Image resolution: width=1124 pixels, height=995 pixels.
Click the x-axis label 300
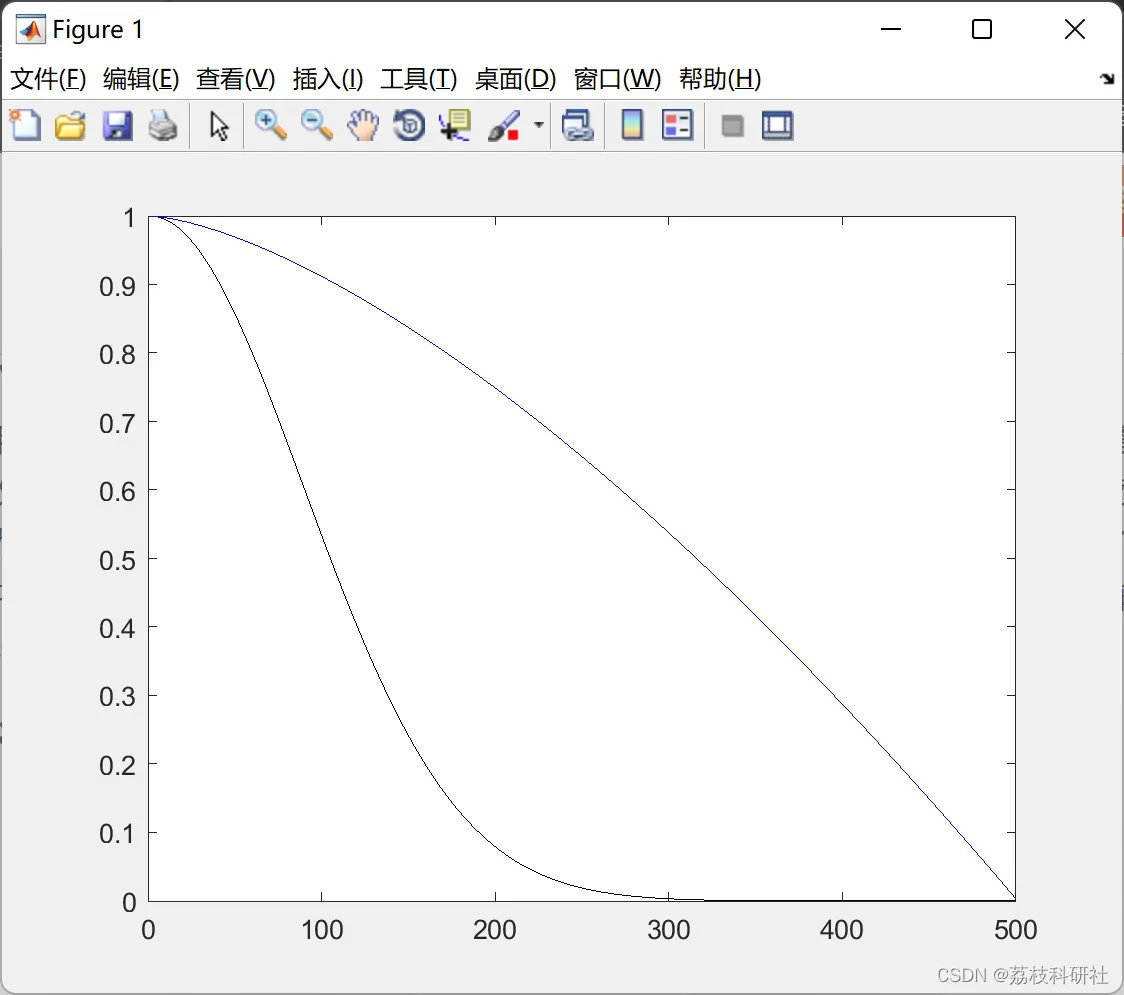coord(668,930)
